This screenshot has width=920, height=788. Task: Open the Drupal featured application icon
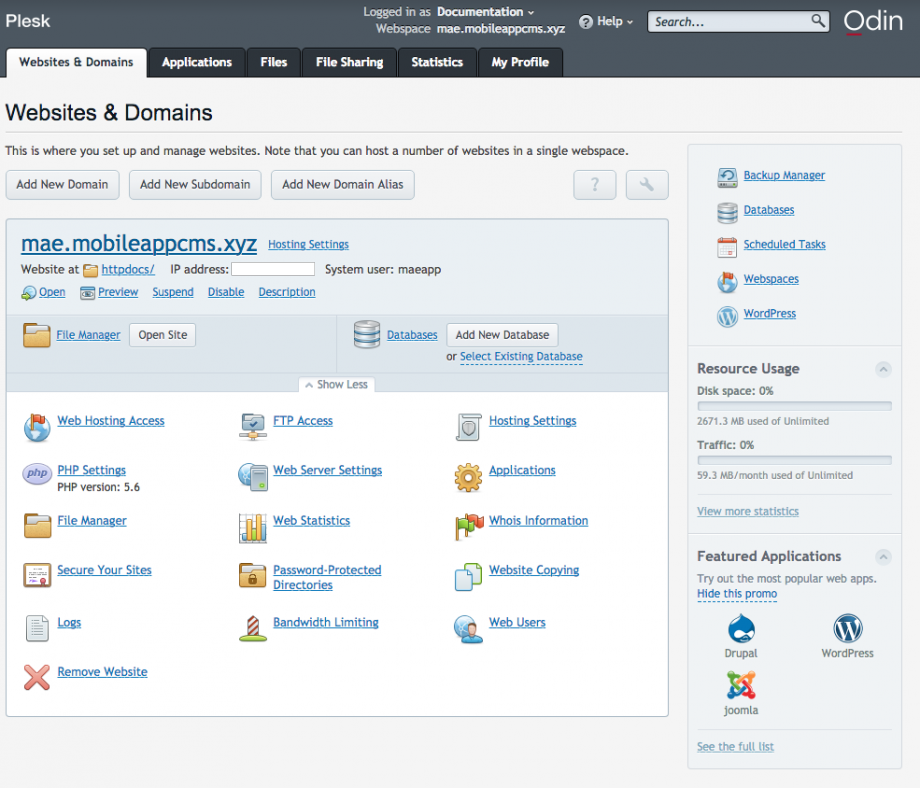(741, 629)
